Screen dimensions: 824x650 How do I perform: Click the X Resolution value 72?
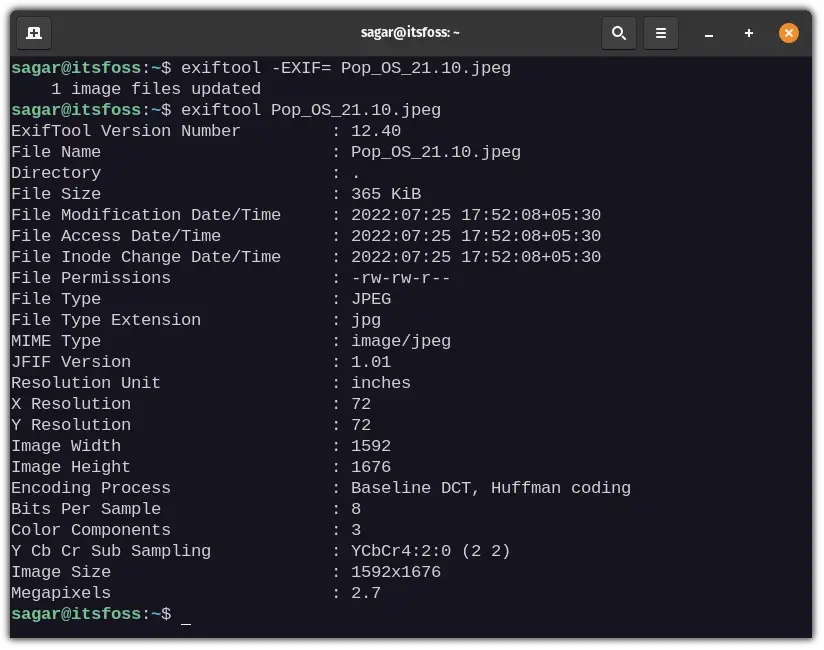coord(361,404)
